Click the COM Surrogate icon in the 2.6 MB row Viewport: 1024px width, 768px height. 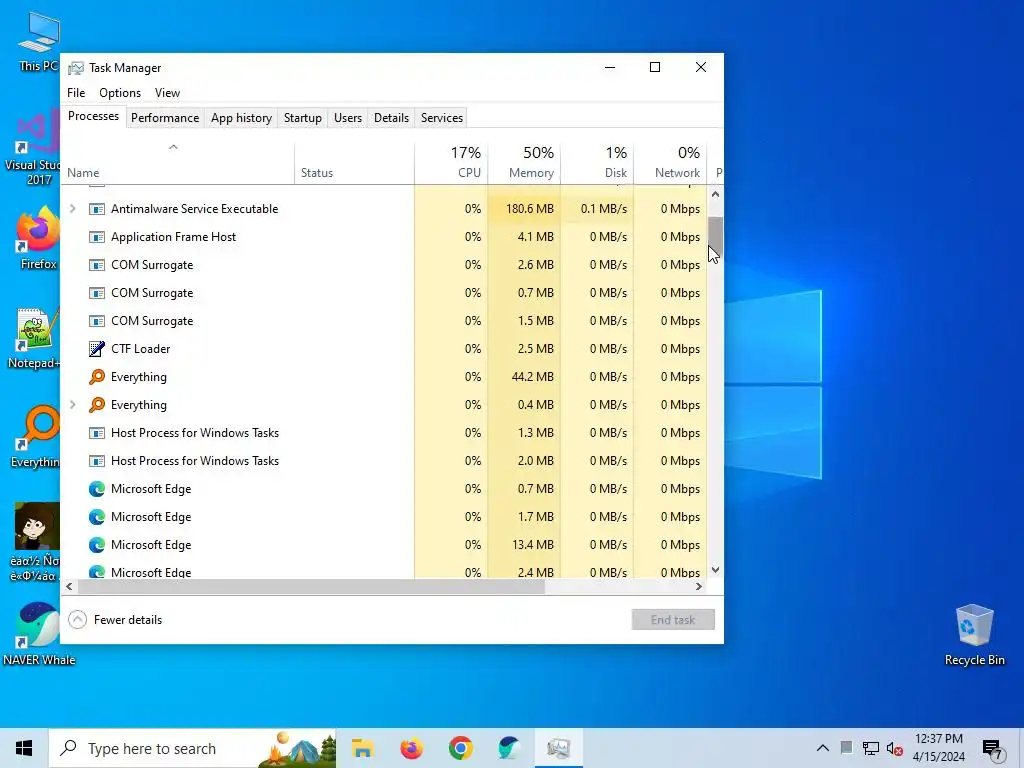tap(97, 265)
